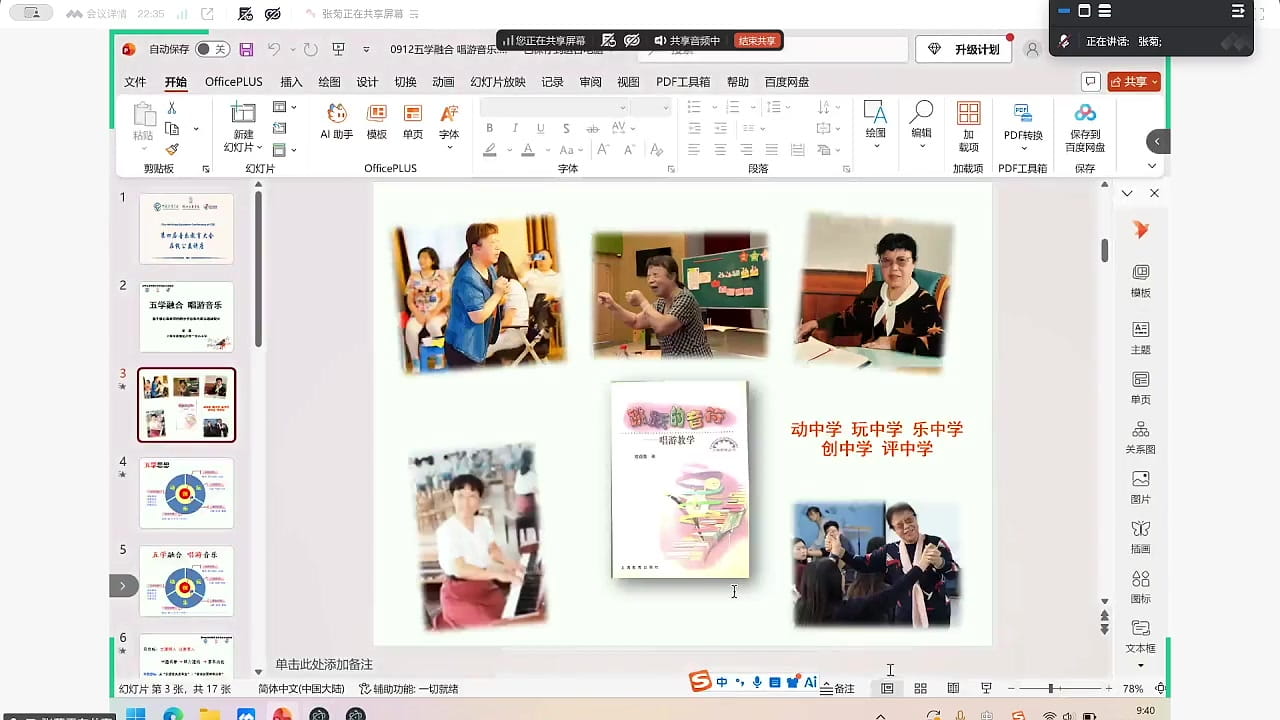Open the 关系图 panel in the right sidebar
Image resolution: width=1280 pixels, height=720 pixels.
(x=1140, y=437)
